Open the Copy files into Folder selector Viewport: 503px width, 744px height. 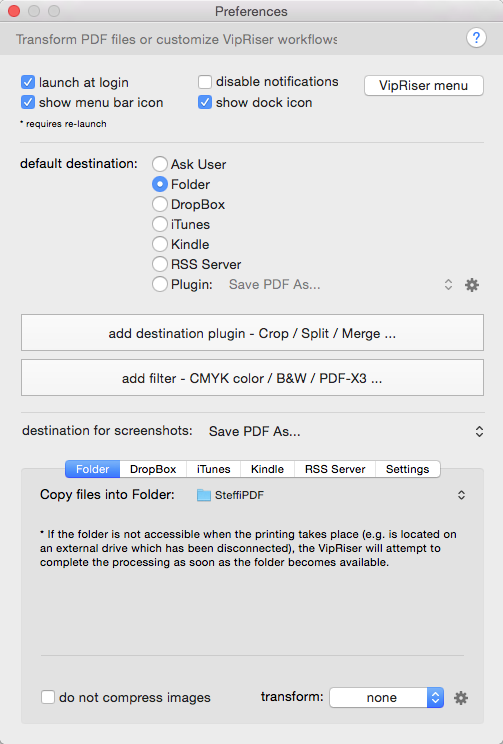point(330,495)
